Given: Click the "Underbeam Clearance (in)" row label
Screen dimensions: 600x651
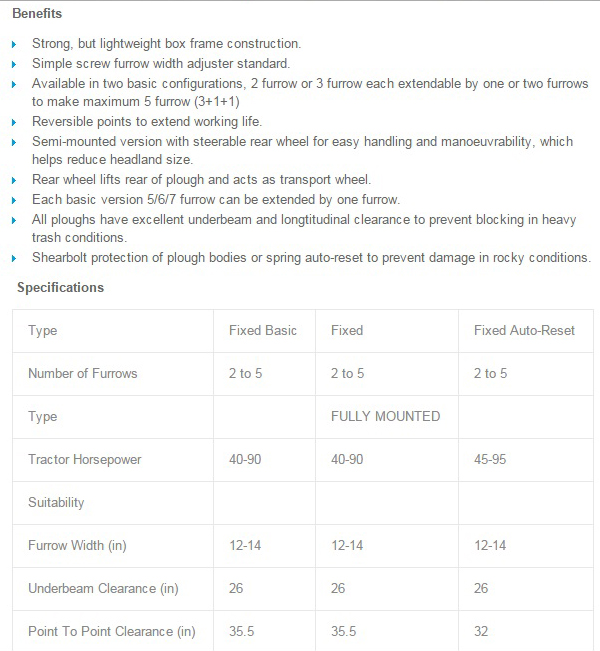Looking at the screenshot, I should pos(103,588).
